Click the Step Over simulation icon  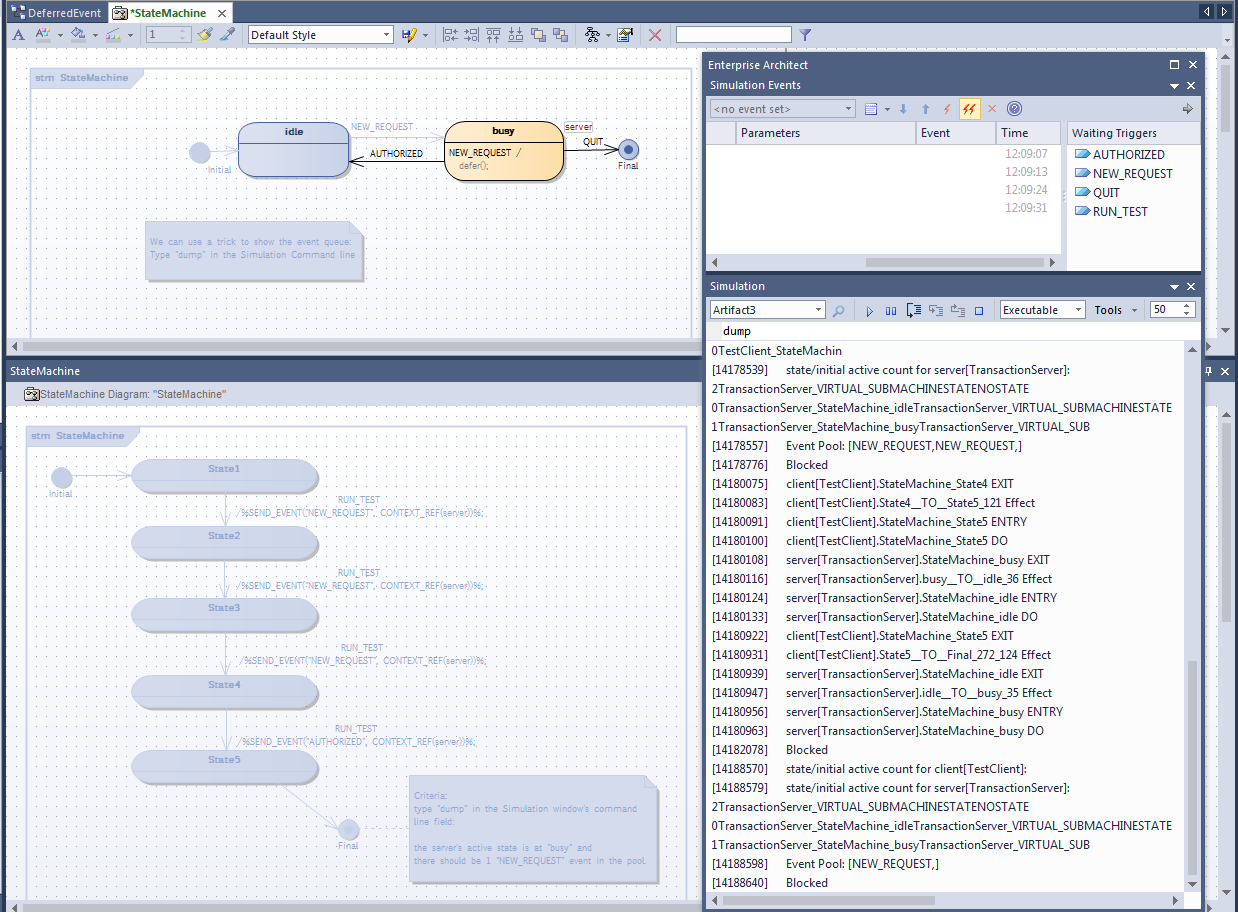pyautogui.click(x=935, y=311)
